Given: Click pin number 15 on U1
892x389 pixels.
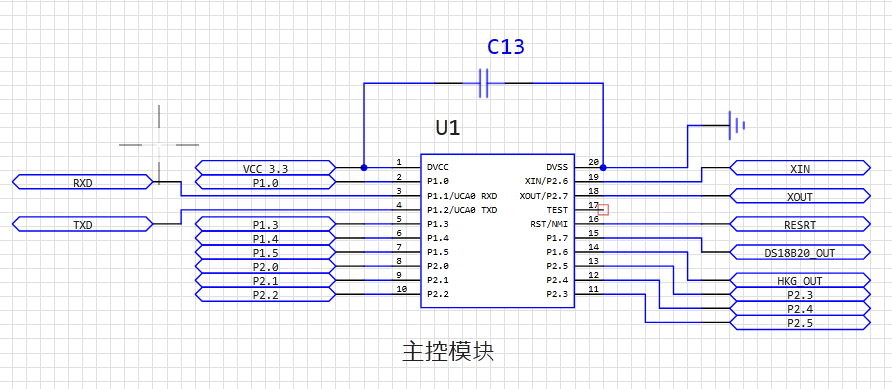Looking at the screenshot, I should coord(594,233).
